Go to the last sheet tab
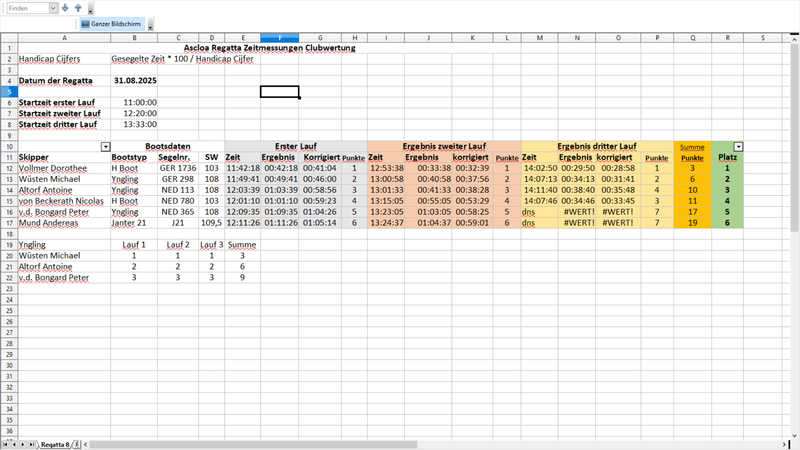This screenshot has height=450, width=800. click(x=32, y=444)
